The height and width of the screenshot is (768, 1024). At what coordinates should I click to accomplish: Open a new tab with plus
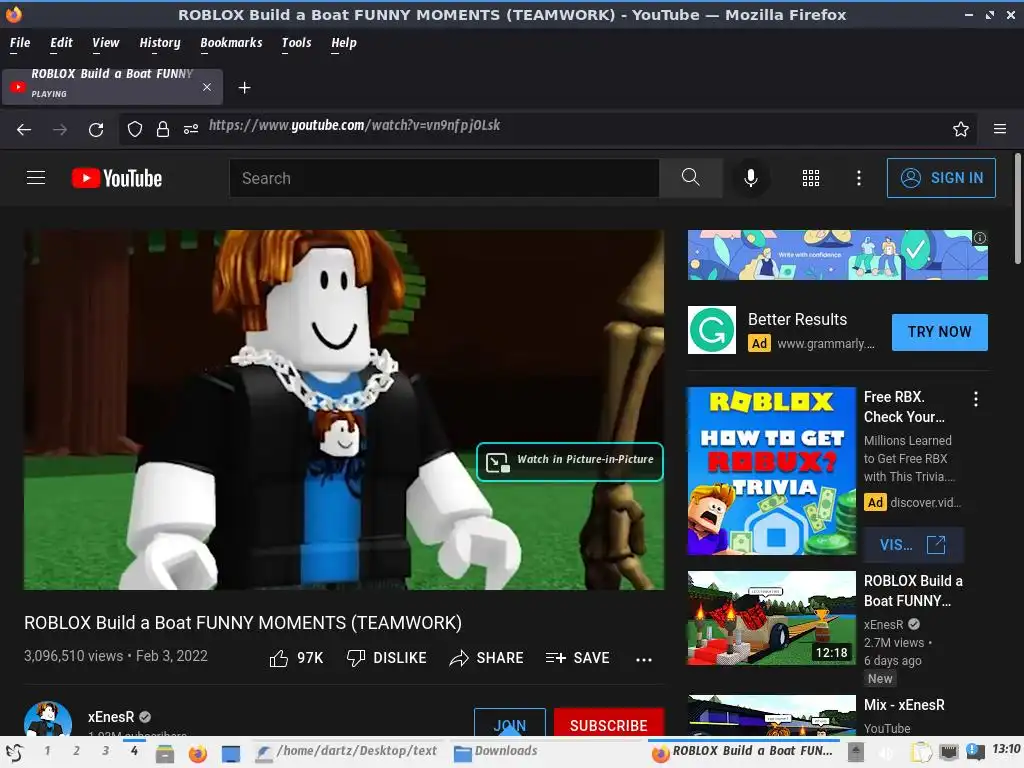pos(244,88)
